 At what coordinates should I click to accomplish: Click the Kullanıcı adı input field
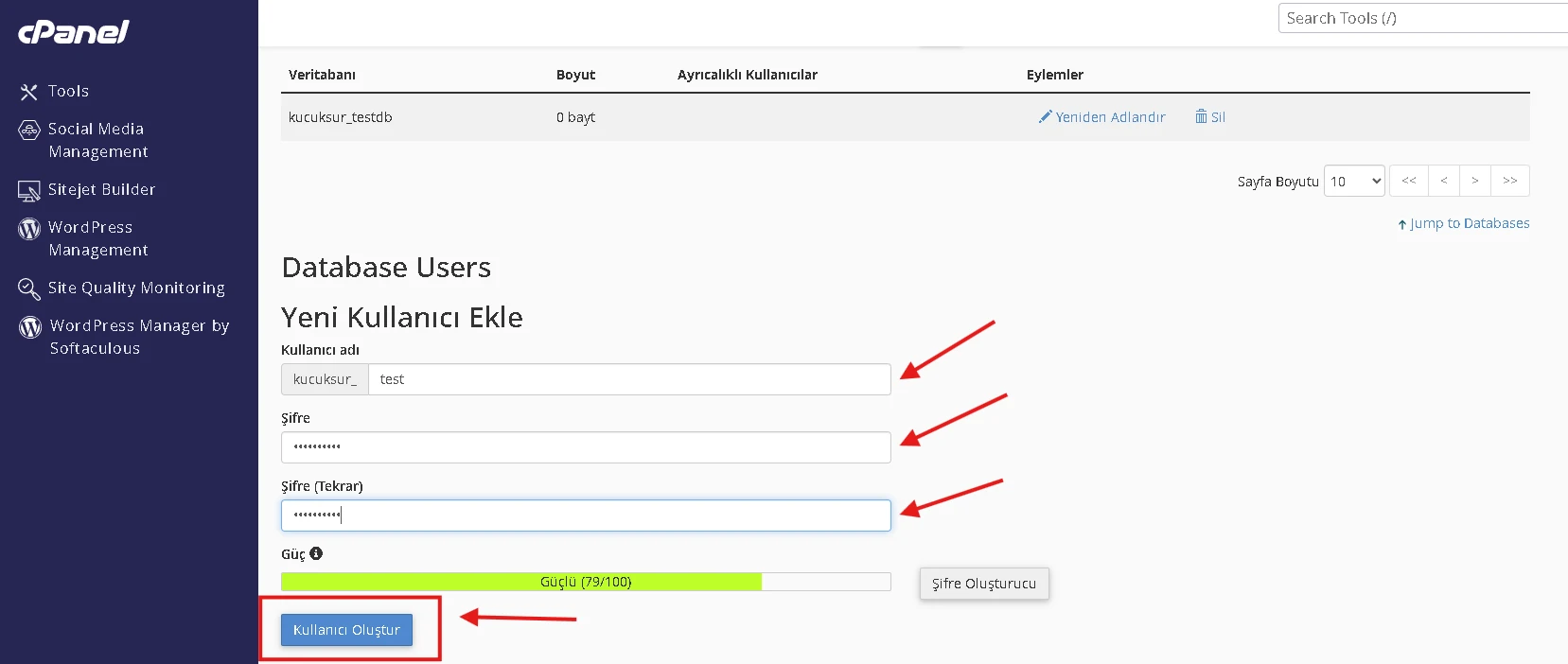coord(628,379)
